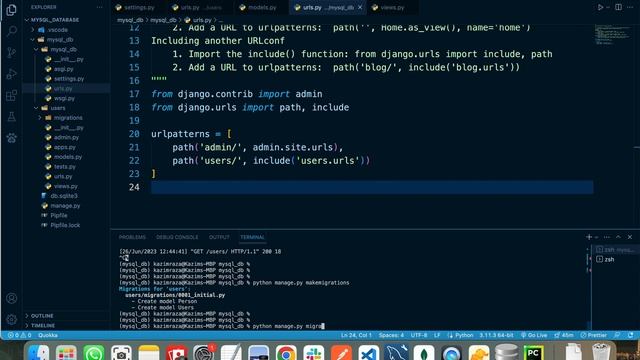640x360 pixels.
Task: Open new terminal dropdown arrow
Action: click(x=596, y=237)
